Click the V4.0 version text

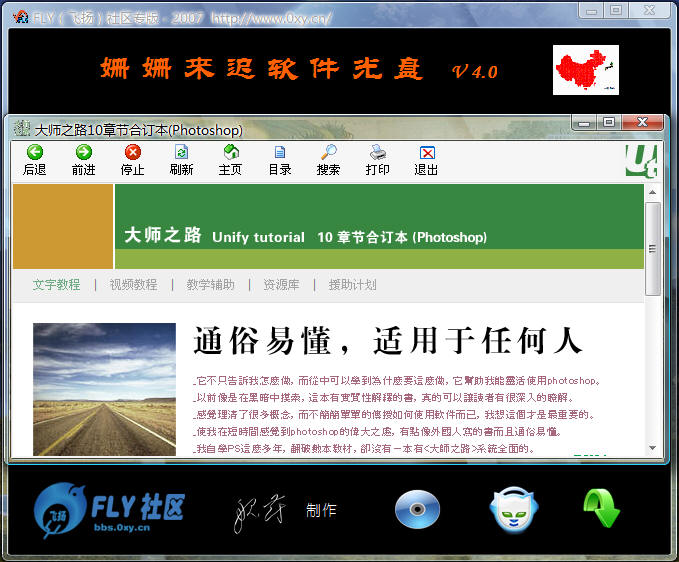click(x=475, y=72)
